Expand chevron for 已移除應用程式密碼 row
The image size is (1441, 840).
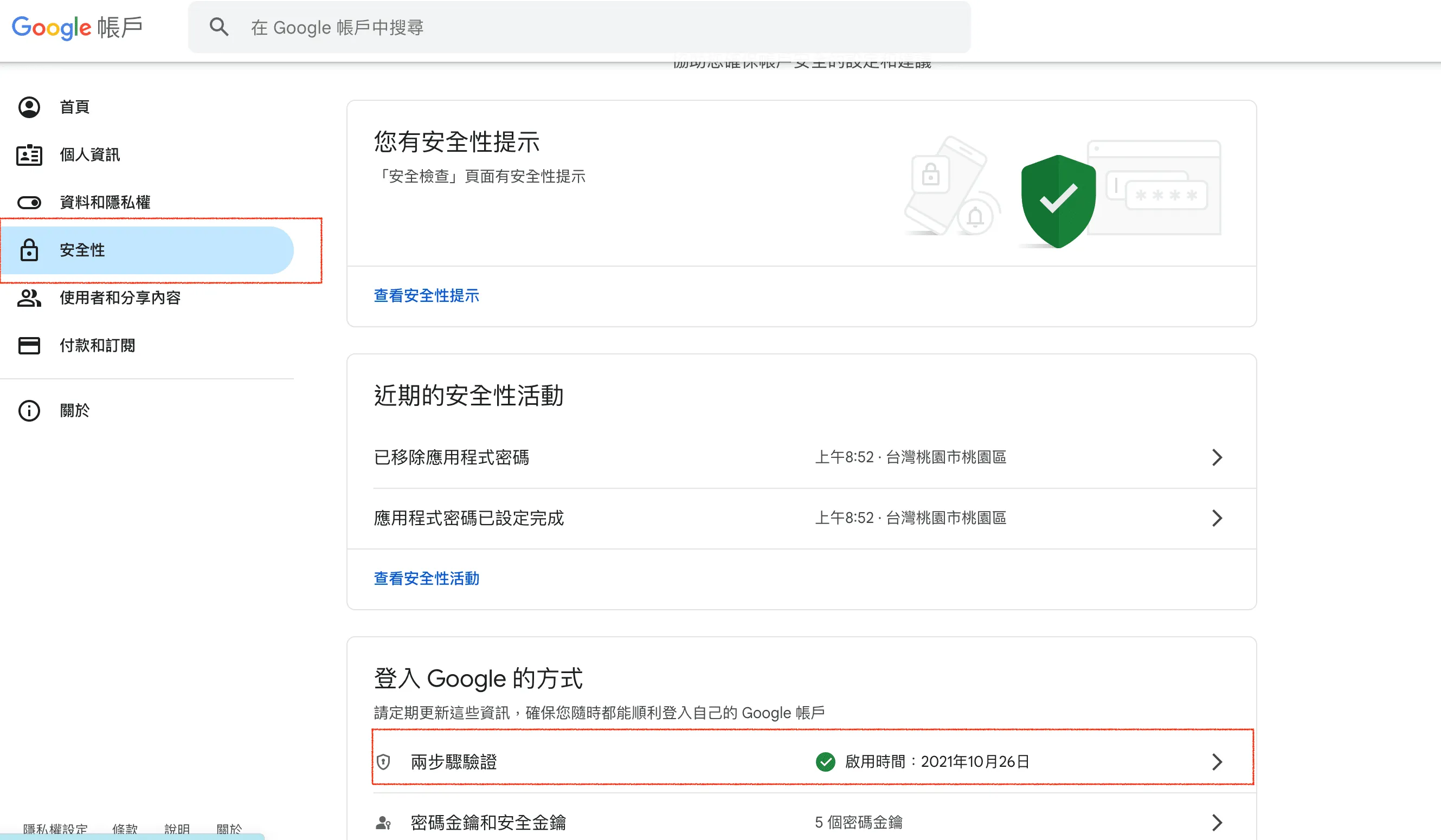[x=1217, y=458]
